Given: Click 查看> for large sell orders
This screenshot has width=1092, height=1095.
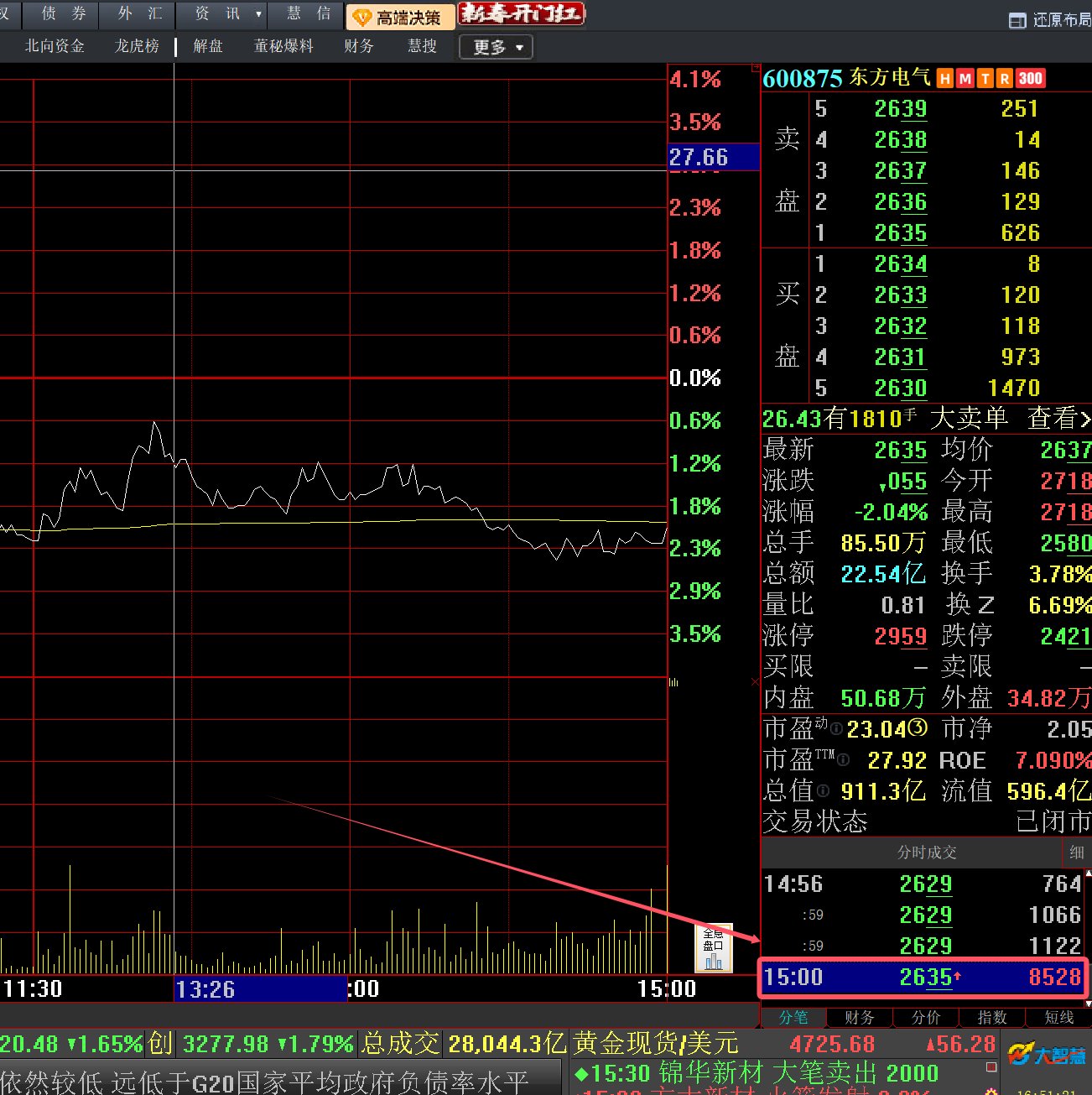Looking at the screenshot, I should pyautogui.click(x=1059, y=418).
